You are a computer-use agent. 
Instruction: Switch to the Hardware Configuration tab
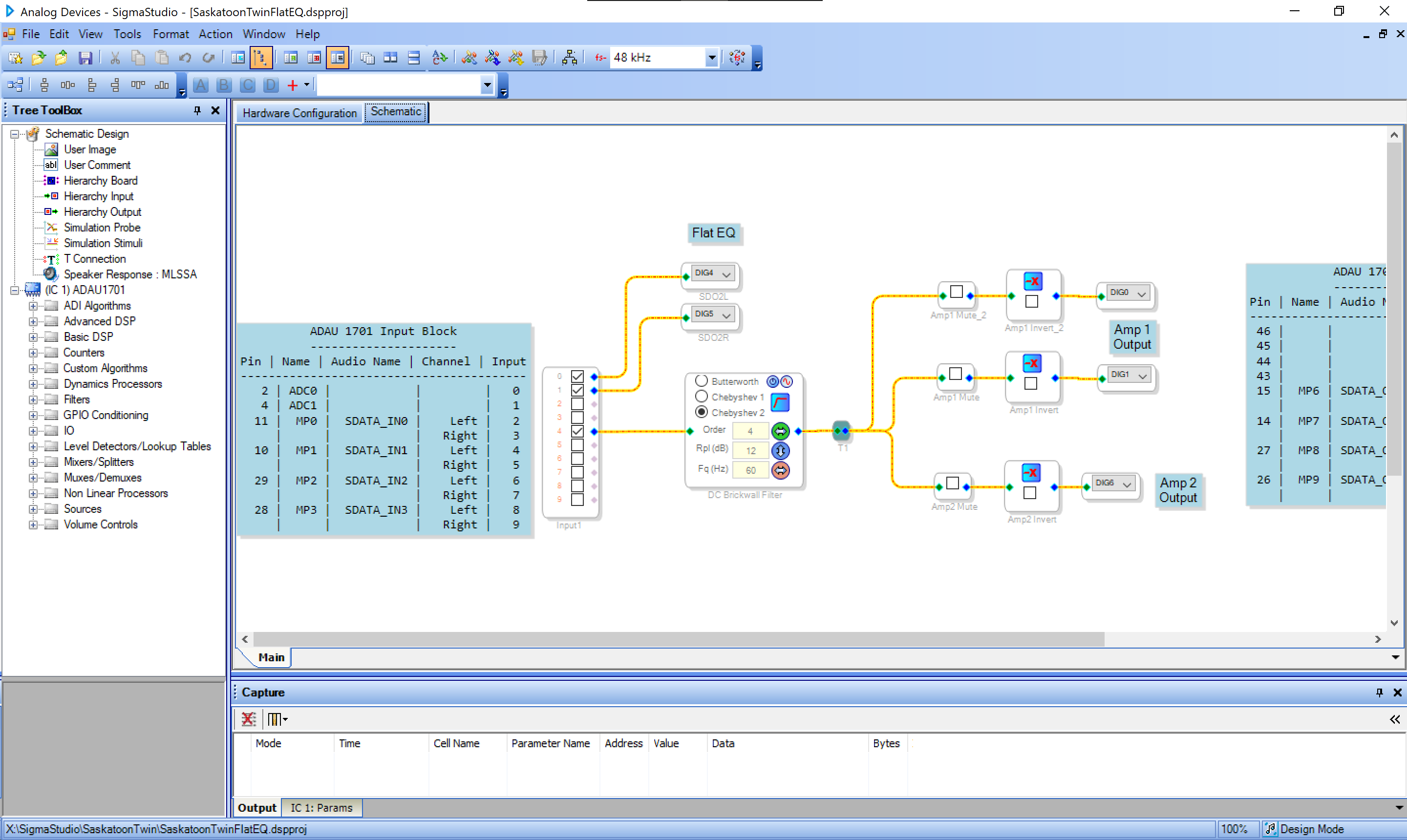(x=299, y=113)
